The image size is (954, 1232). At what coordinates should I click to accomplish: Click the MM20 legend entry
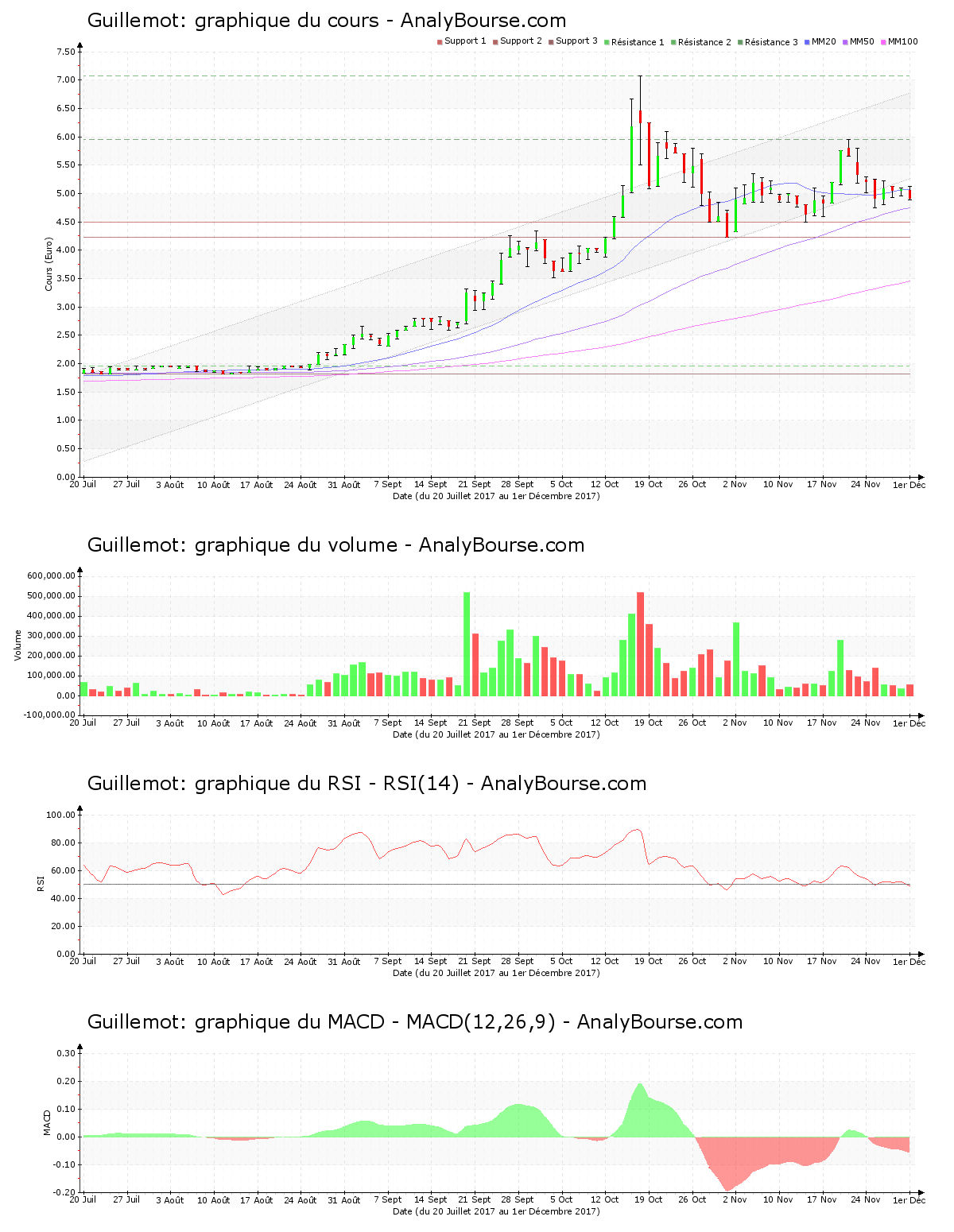820,41
